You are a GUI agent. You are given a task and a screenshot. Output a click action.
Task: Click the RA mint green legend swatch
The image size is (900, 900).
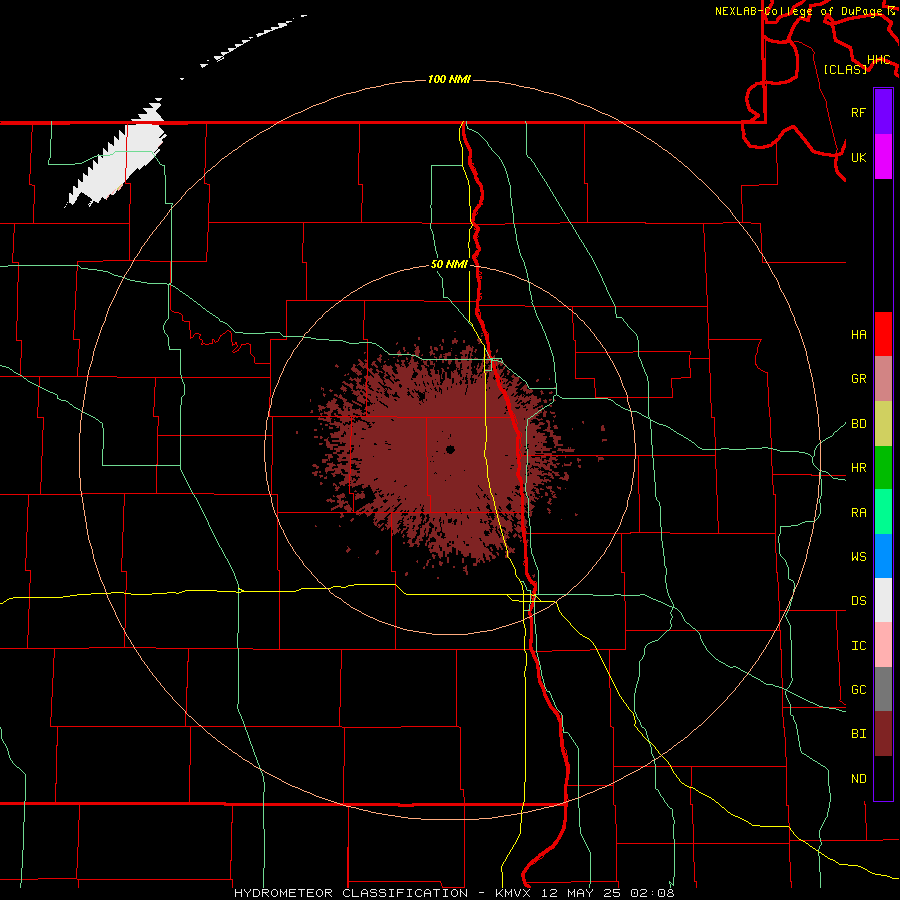[x=883, y=512]
